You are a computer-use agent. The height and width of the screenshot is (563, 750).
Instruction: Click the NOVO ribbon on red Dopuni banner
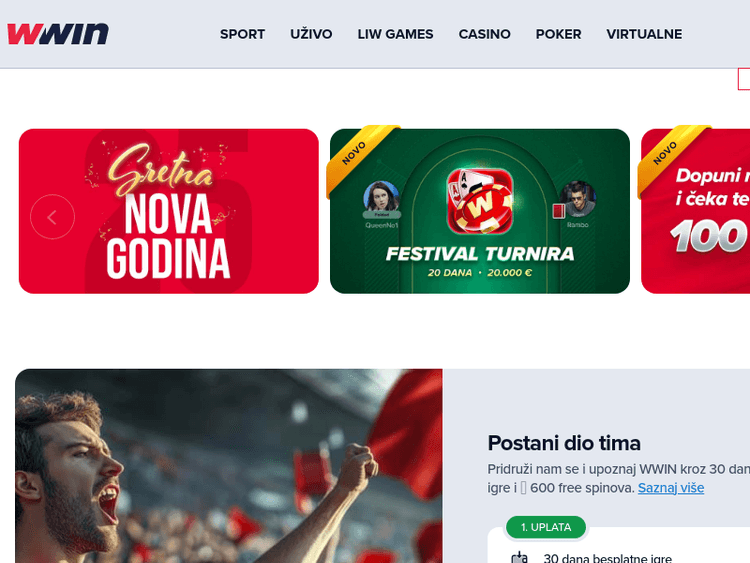pyautogui.click(x=672, y=156)
